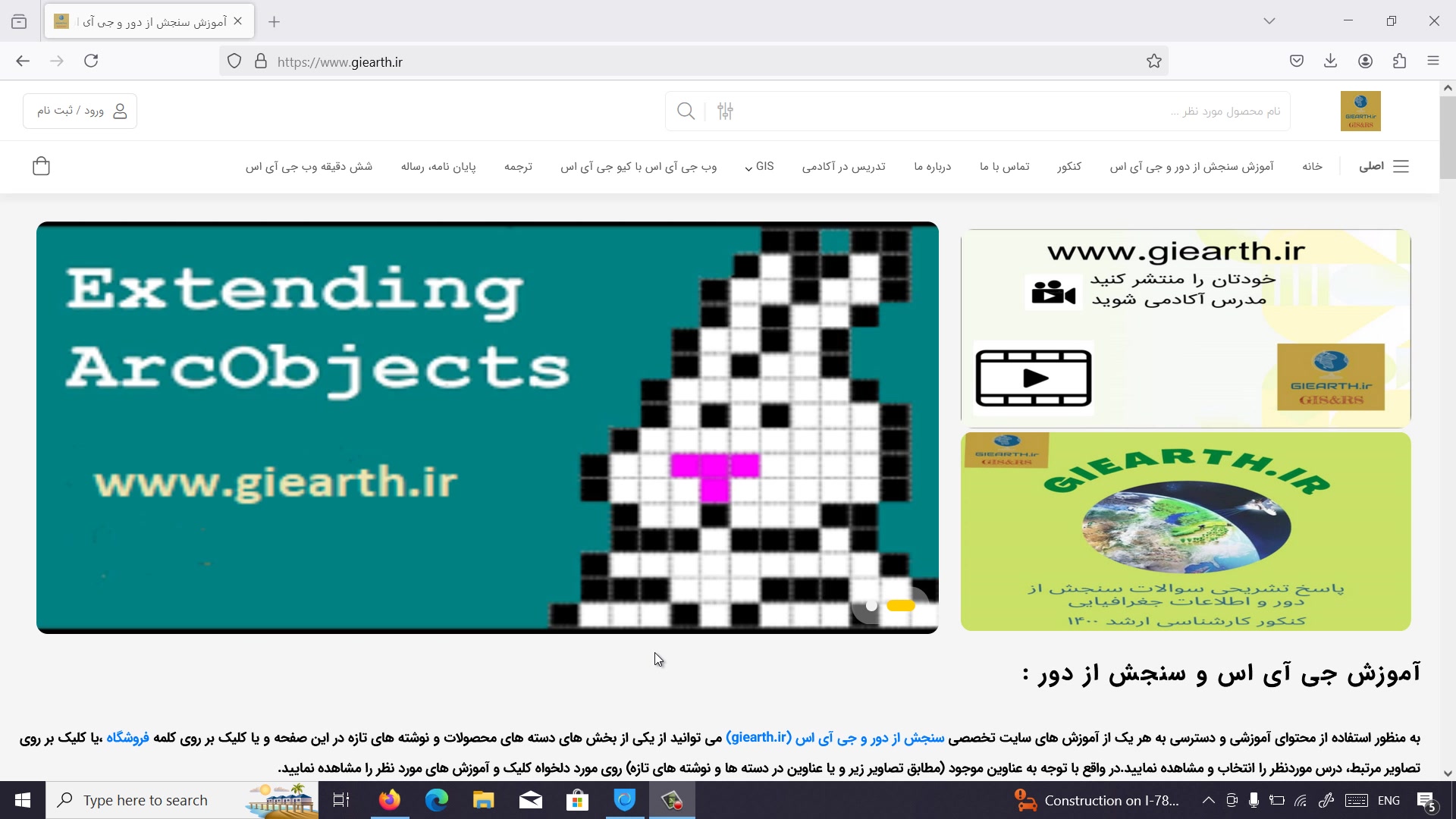Show hidden system tray icons
Screen dimensions: 1456x819
1209,800
